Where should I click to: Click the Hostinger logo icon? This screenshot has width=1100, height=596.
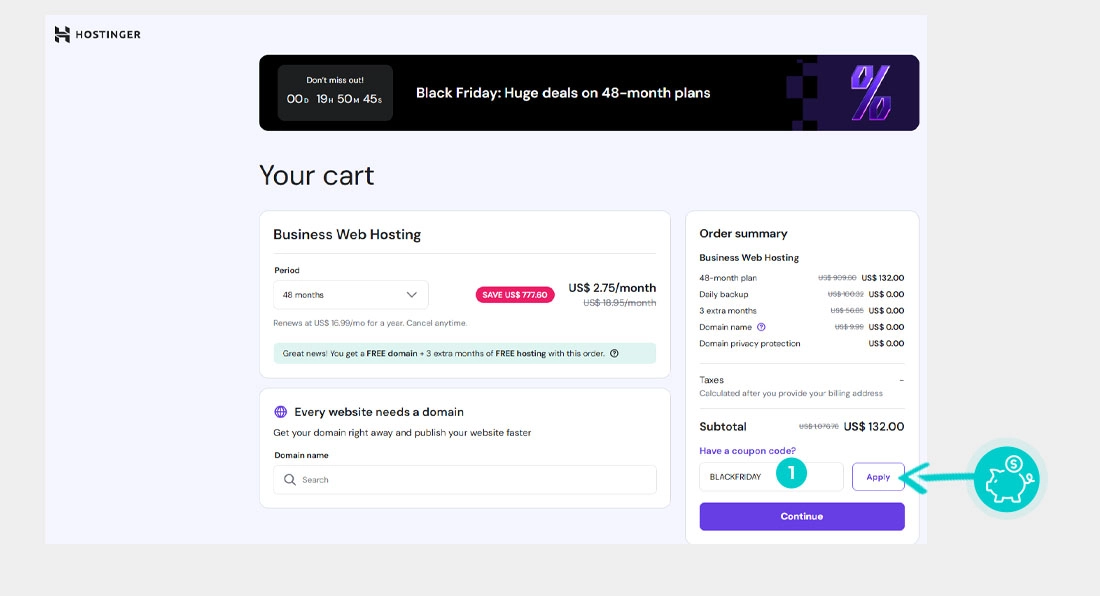coord(62,35)
